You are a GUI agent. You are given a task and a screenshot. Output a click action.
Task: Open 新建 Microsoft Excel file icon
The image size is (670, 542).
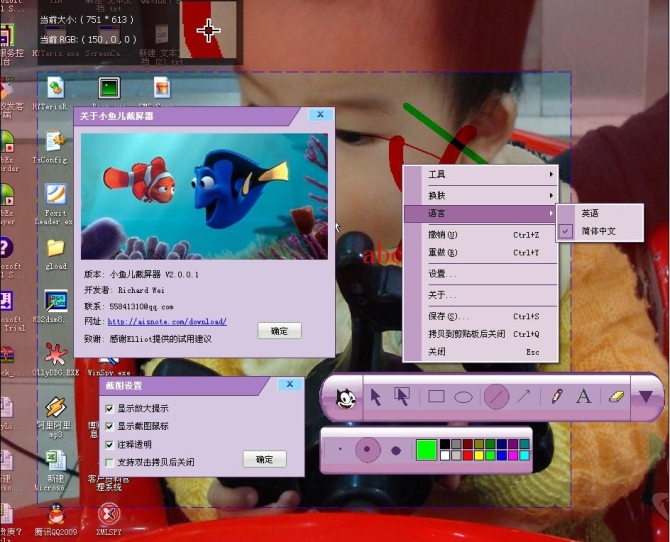[55, 471]
